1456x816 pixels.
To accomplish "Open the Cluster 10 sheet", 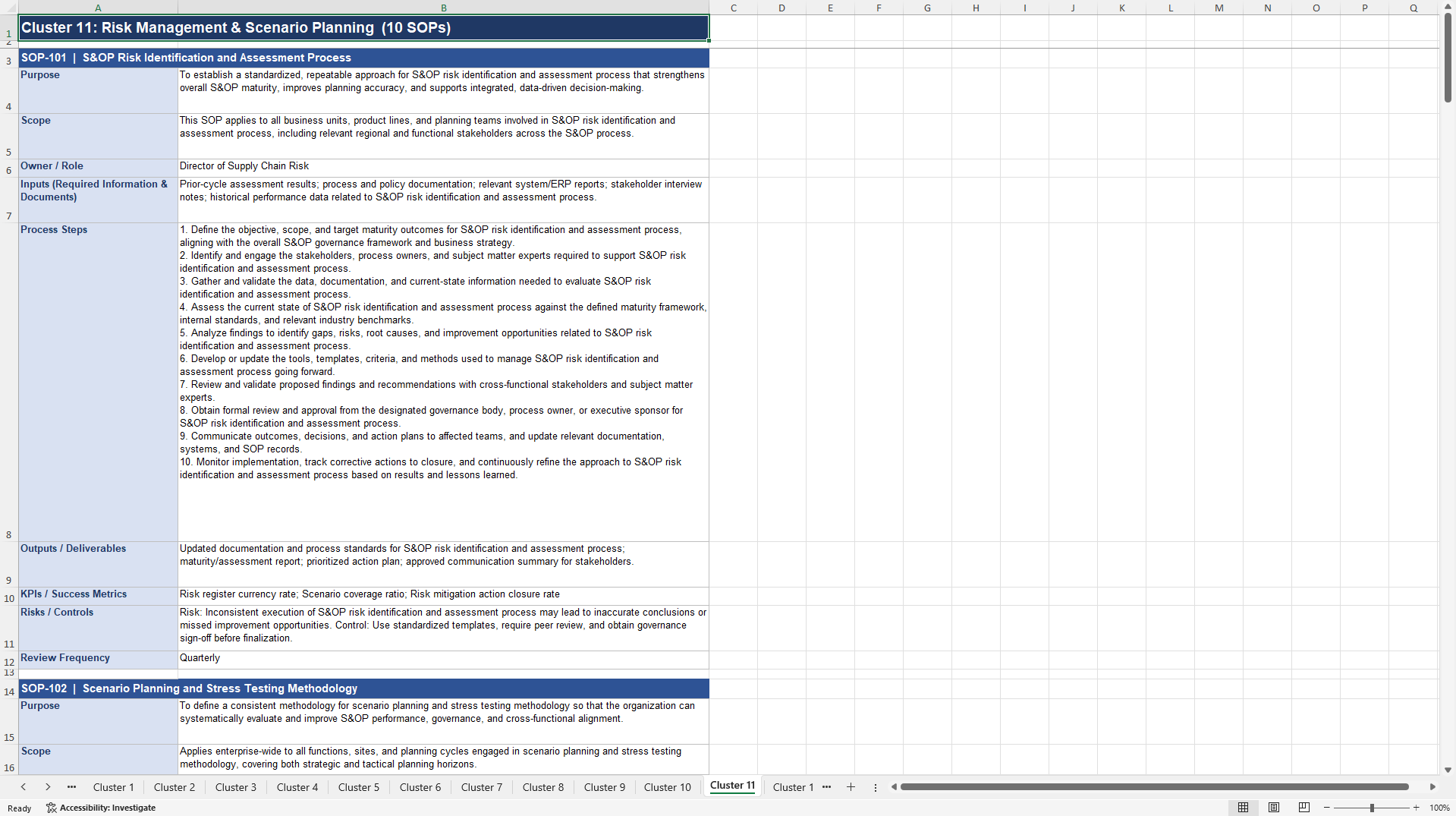I will (x=668, y=787).
